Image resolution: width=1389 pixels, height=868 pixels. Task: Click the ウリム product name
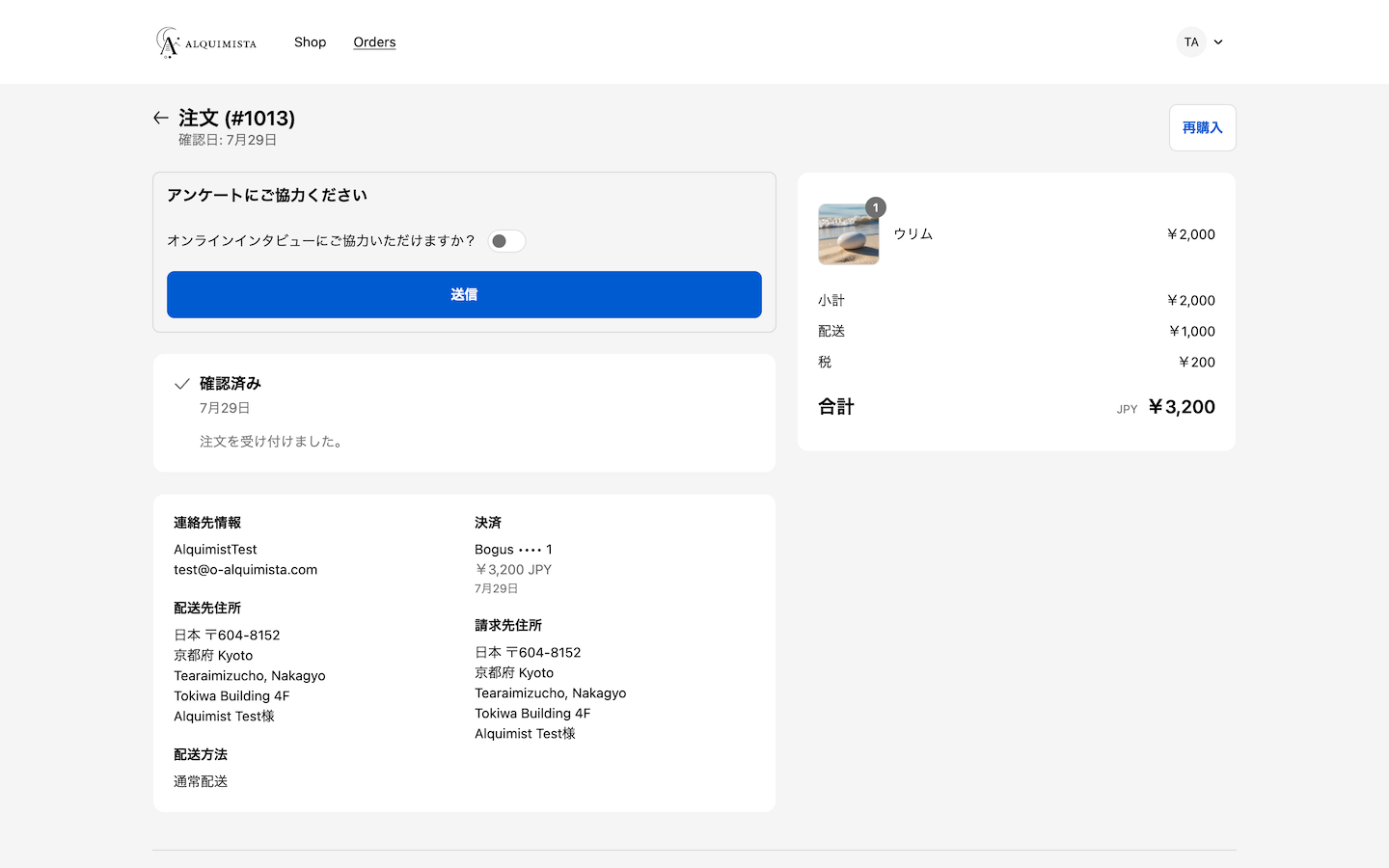point(912,234)
